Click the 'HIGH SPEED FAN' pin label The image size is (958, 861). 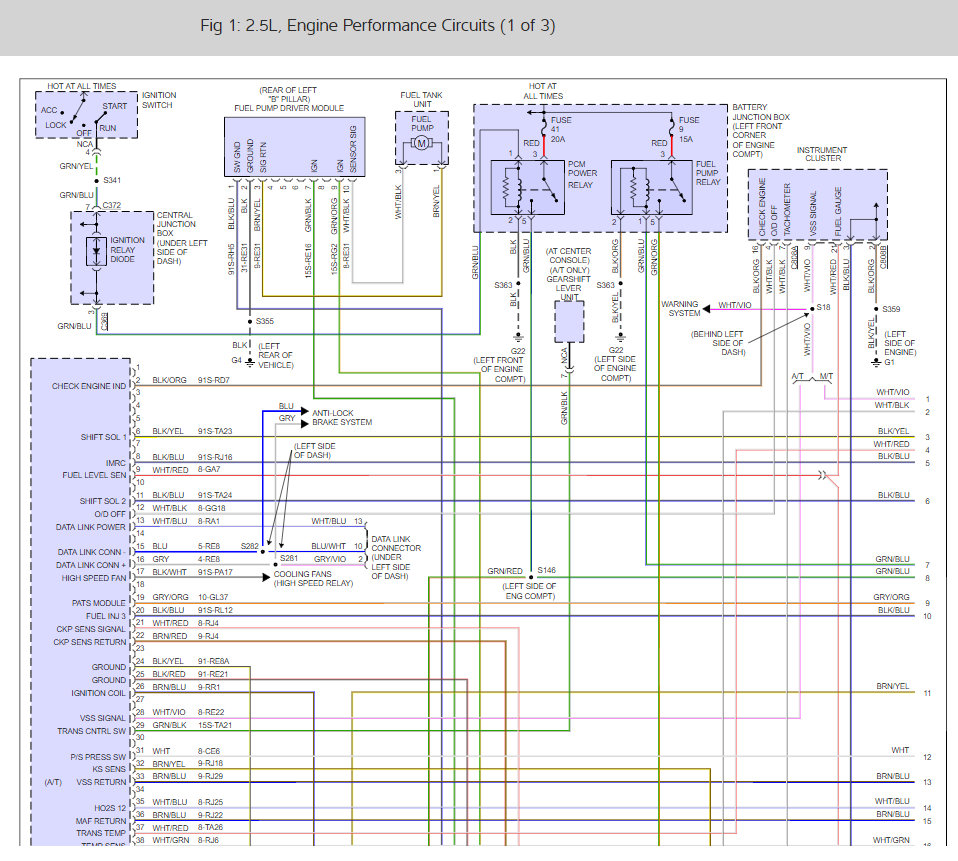click(x=93, y=578)
